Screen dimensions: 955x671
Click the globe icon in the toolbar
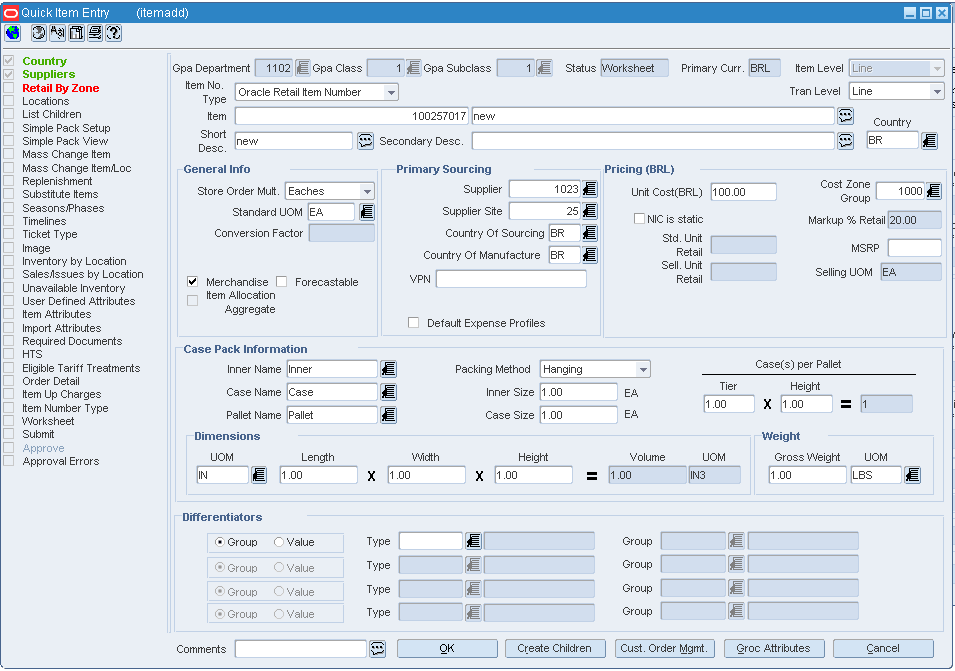[12, 33]
